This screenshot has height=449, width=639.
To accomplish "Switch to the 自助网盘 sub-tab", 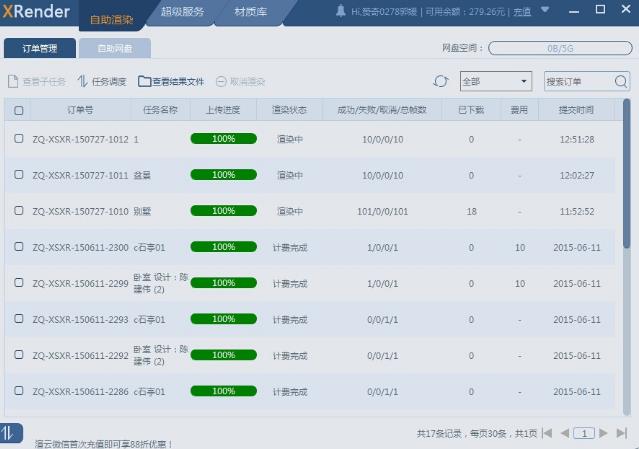I will tap(114, 48).
